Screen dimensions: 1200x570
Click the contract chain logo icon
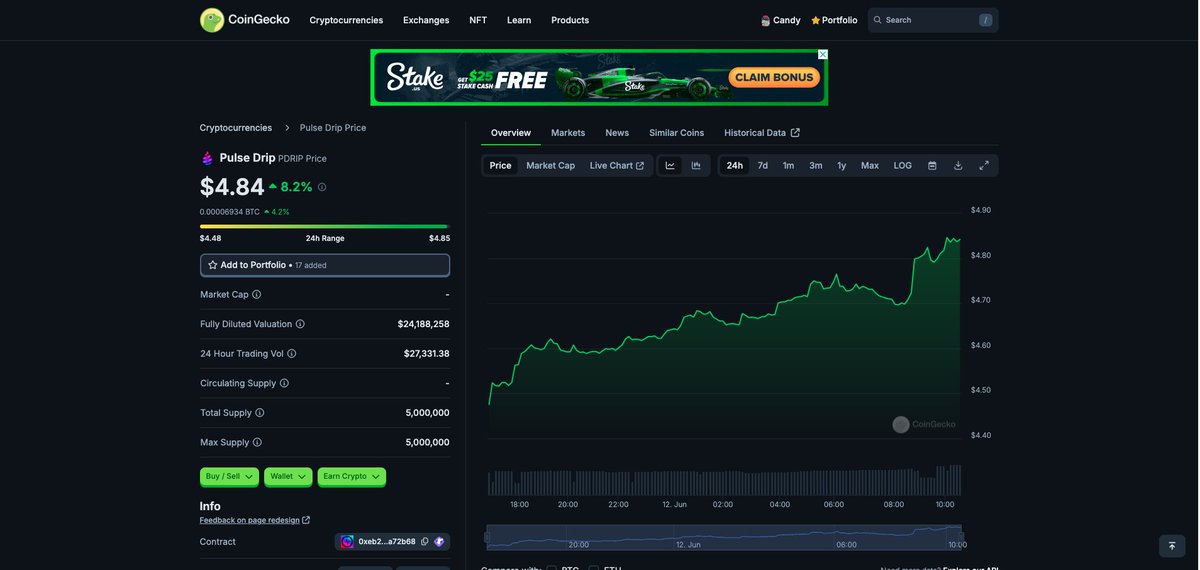point(347,542)
